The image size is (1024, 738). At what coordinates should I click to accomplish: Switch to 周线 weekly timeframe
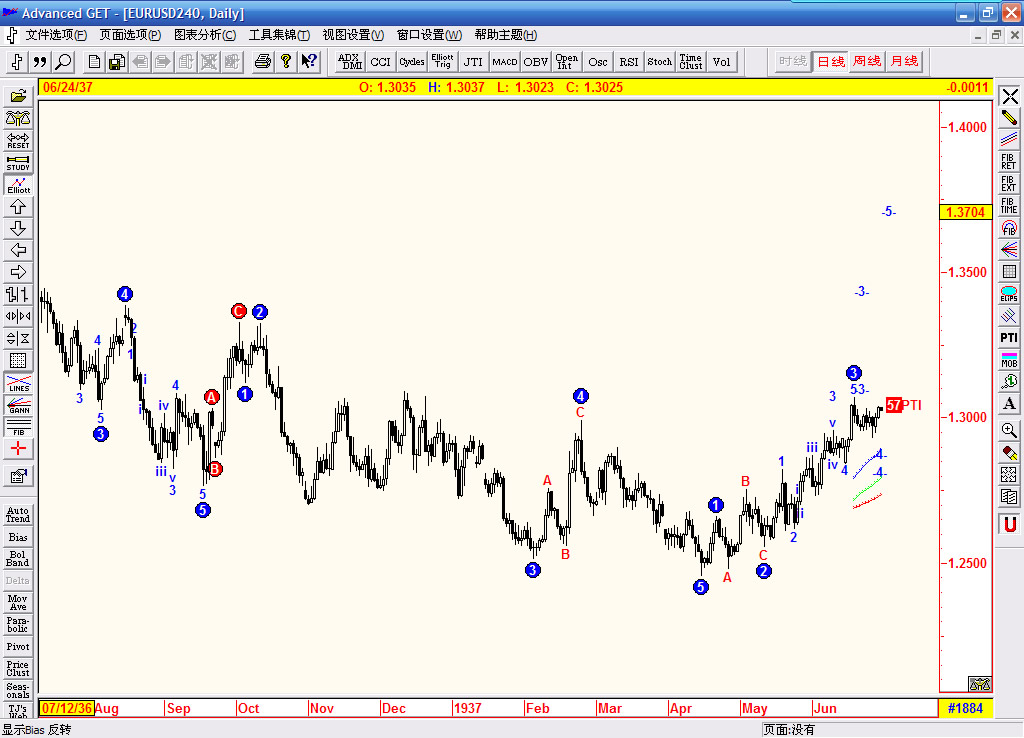click(867, 61)
